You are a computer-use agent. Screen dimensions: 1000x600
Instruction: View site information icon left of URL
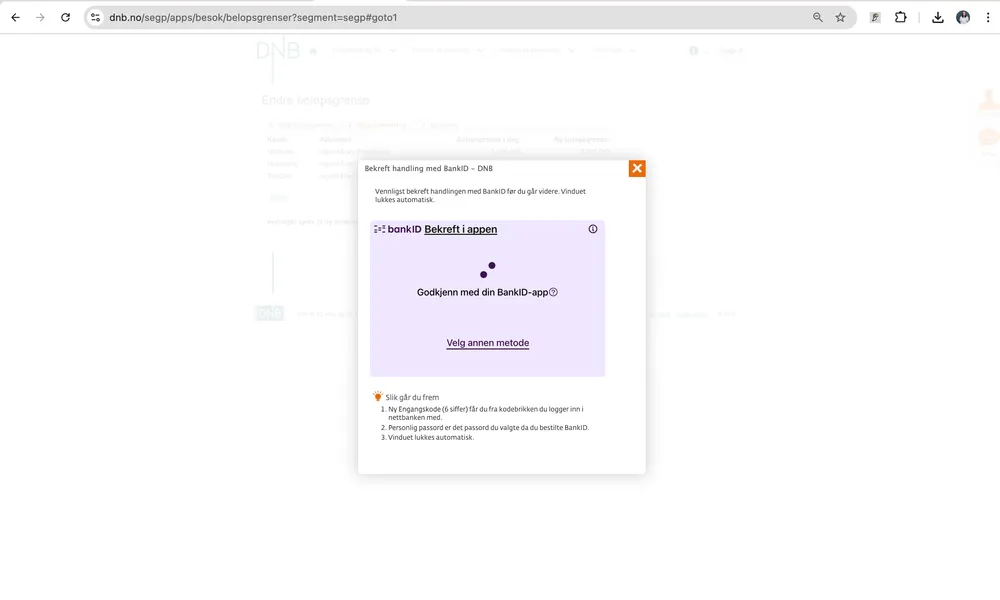pos(96,17)
